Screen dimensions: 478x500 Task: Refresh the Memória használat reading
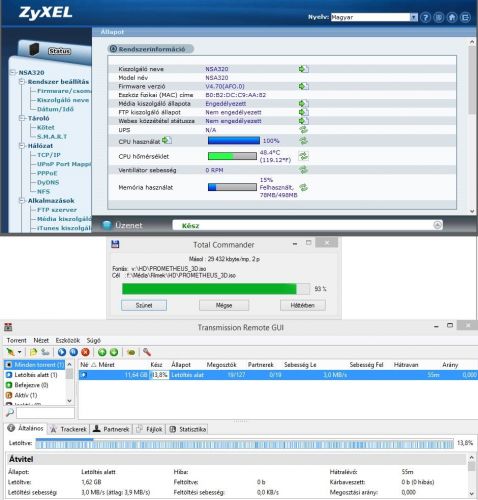tap(303, 187)
